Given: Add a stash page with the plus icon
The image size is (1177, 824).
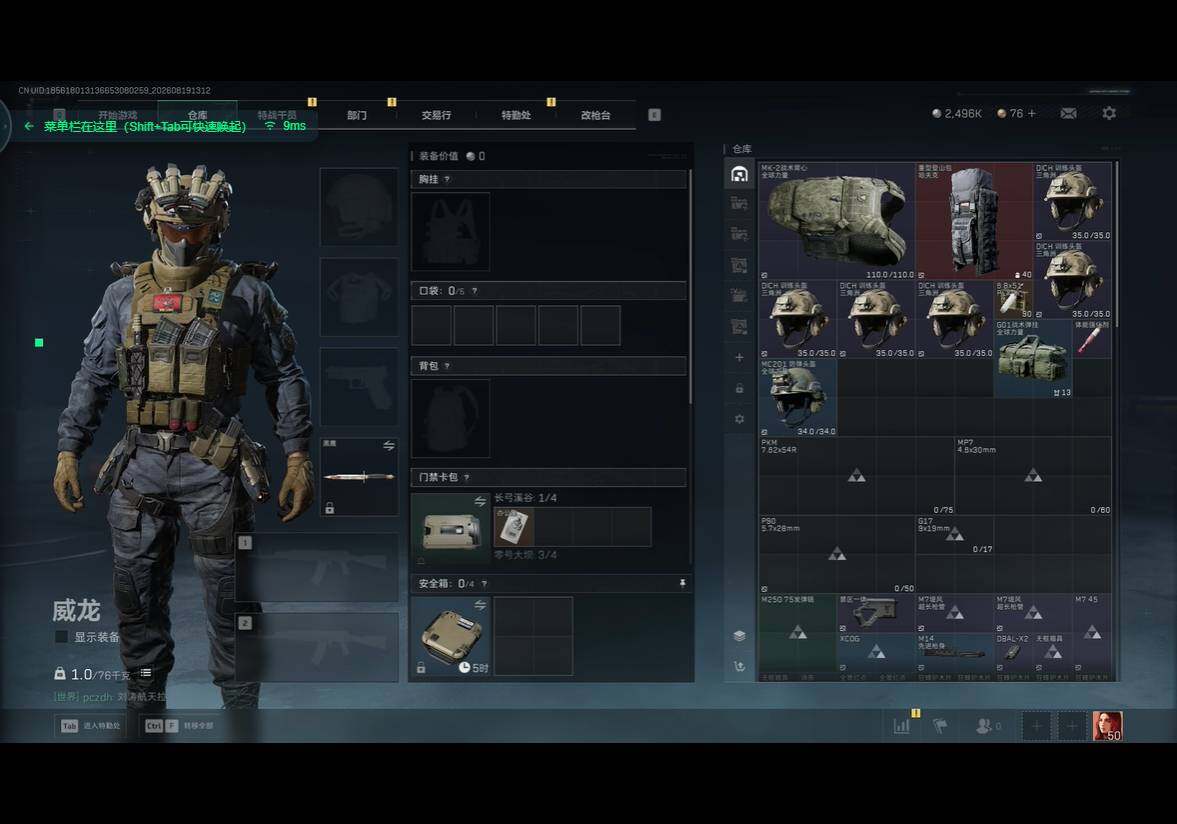Looking at the screenshot, I should [739, 357].
